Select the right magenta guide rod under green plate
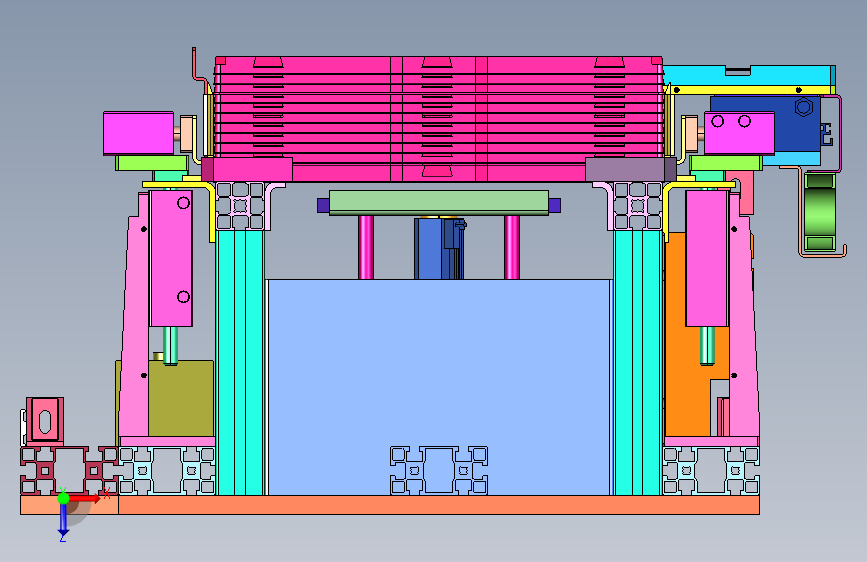This screenshot has height=562, width=867. click(511, 247)
